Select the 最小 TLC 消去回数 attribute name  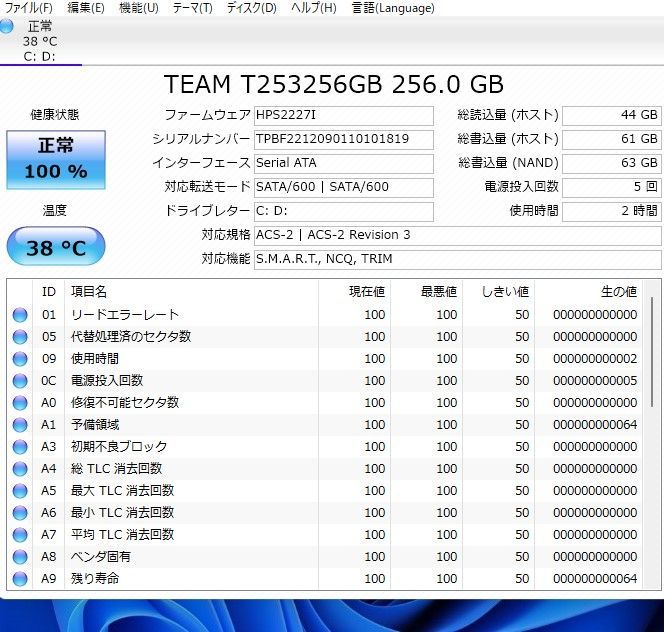click(122, 513)
